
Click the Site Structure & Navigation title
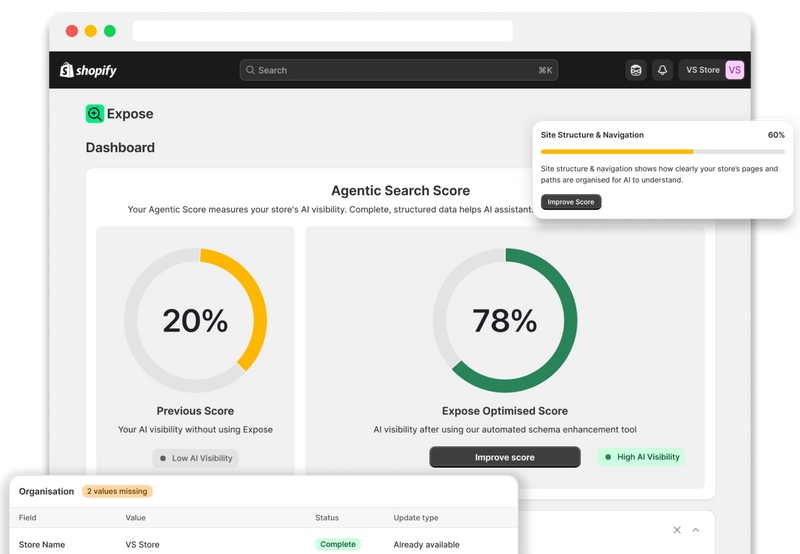[592, 135]
